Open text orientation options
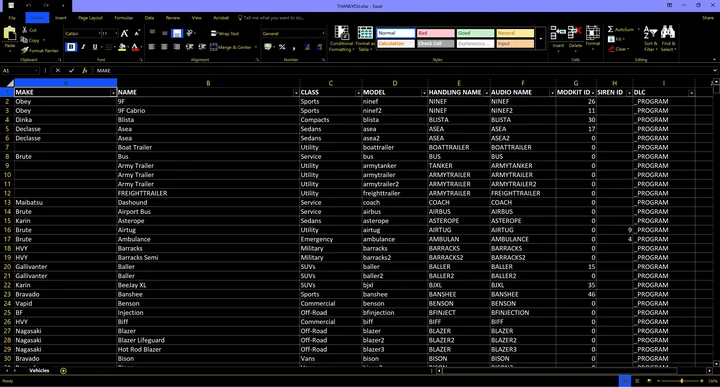The height and width of the screenshot is (387, 720). pos(190,33)
